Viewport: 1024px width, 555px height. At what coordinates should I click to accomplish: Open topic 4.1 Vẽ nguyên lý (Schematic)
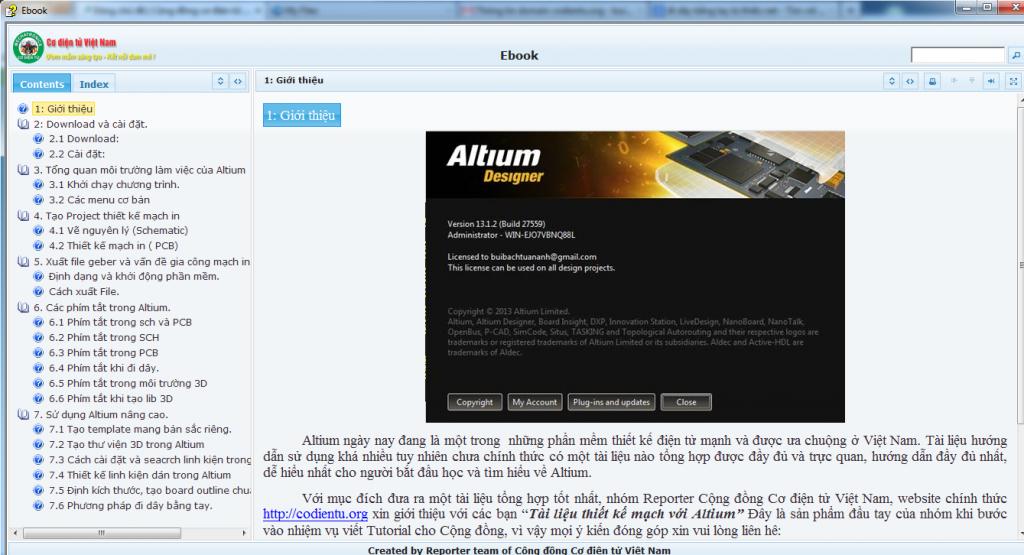[x=118, y=230]
